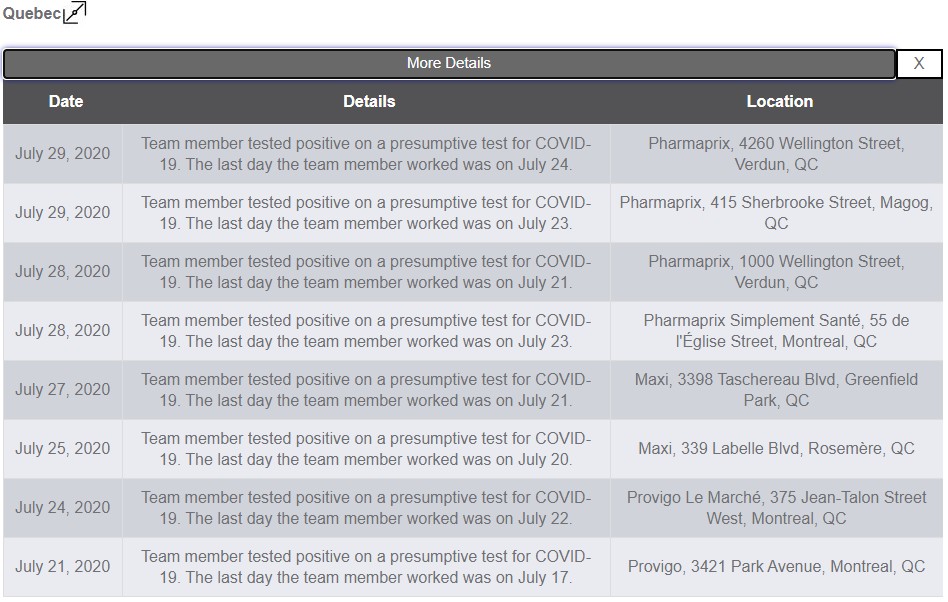Select Provigo Le Marché Jean-Talon location
The width and height of the screenshot is (948, 602).
click(x=776, y=508)
